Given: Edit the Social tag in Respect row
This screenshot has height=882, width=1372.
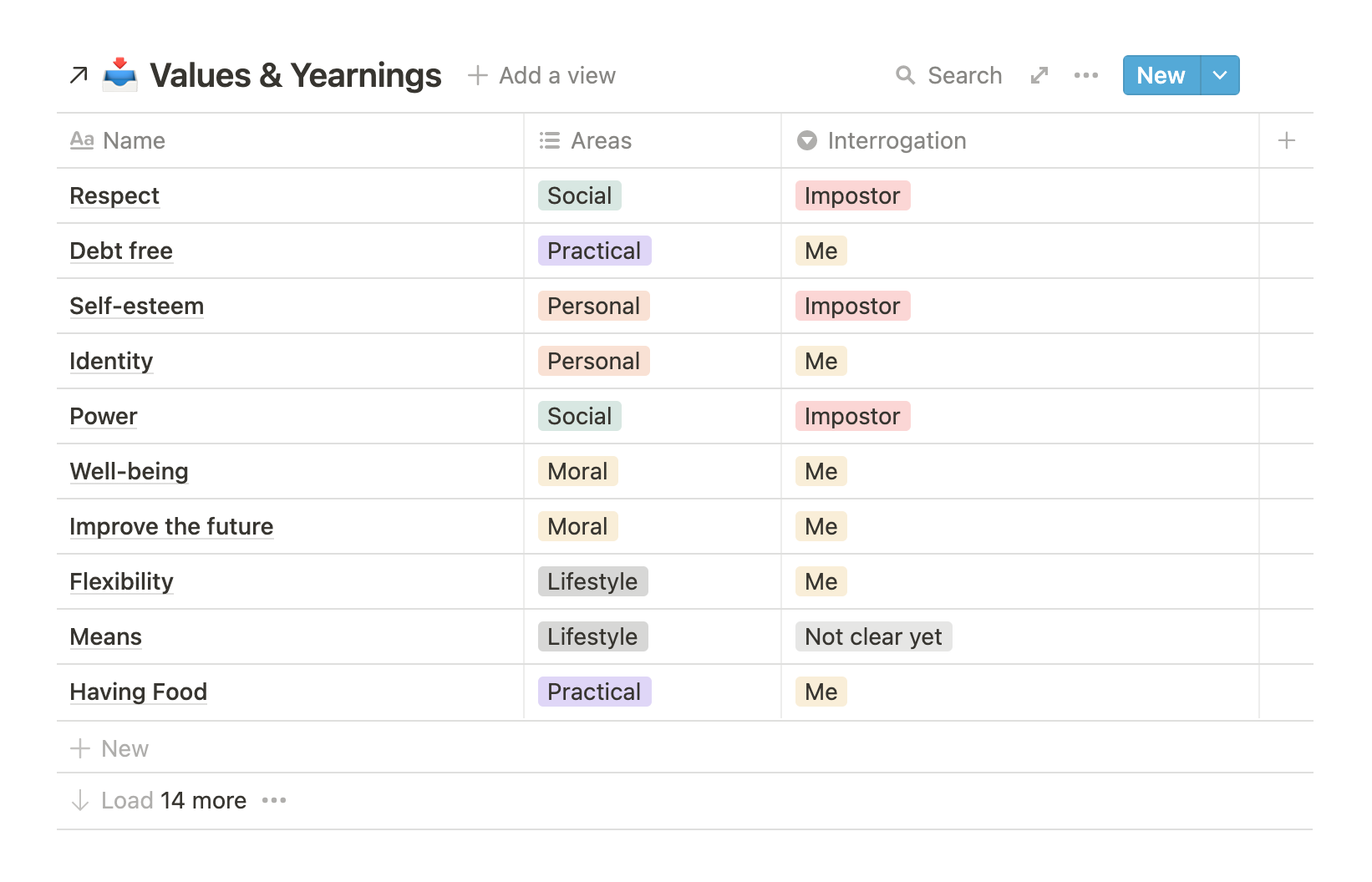Looking at the screenshot, I should coord(580,195).
